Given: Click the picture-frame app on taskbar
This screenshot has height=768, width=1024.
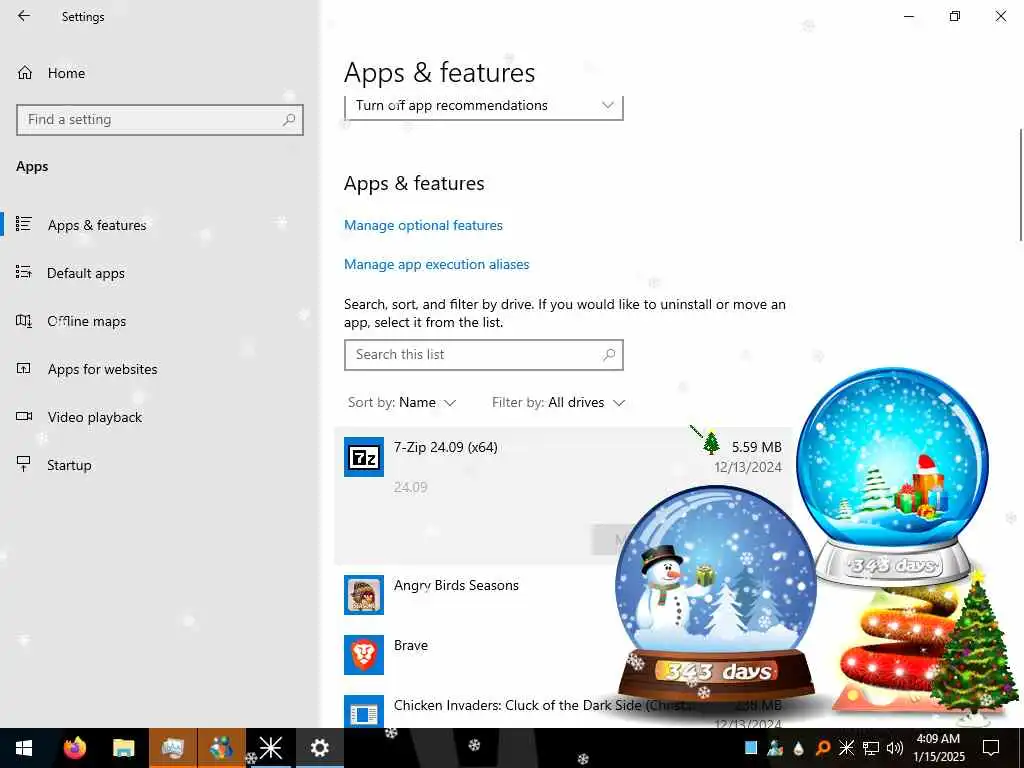Looking at the screenshot, I should pyautogui.click(x=172, y=748).
